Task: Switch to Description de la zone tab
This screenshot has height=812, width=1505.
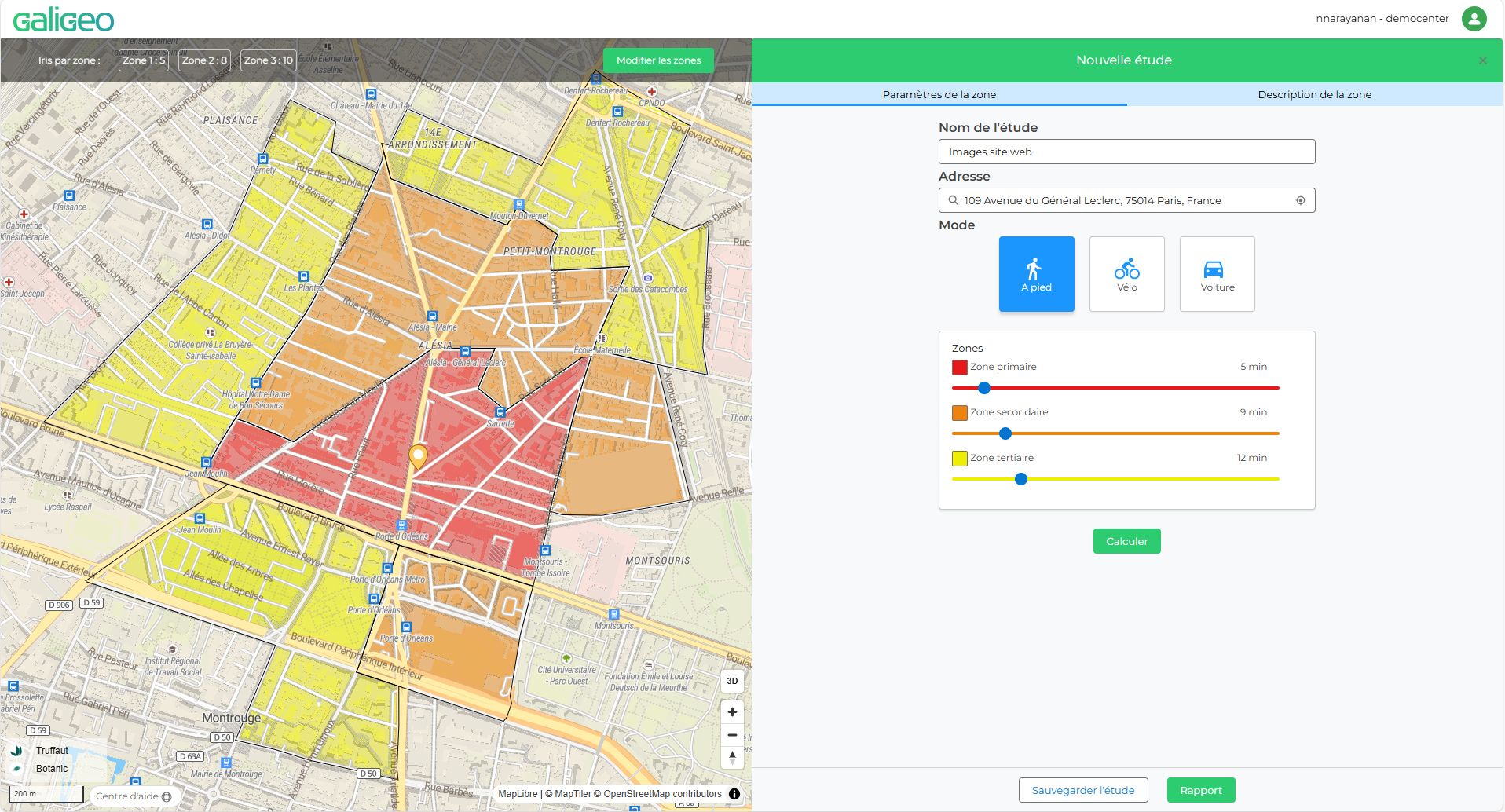Action: pos(1314,94)
